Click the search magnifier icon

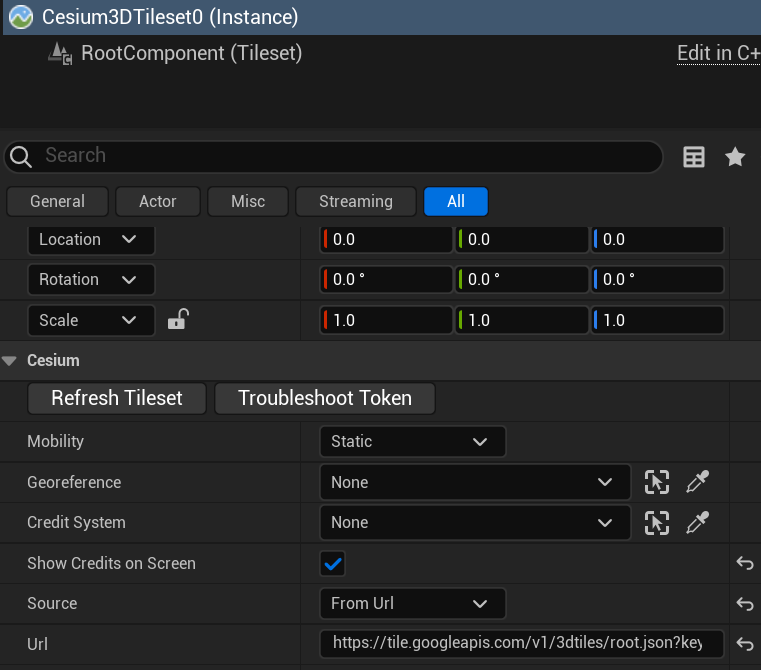pos(21,157)
